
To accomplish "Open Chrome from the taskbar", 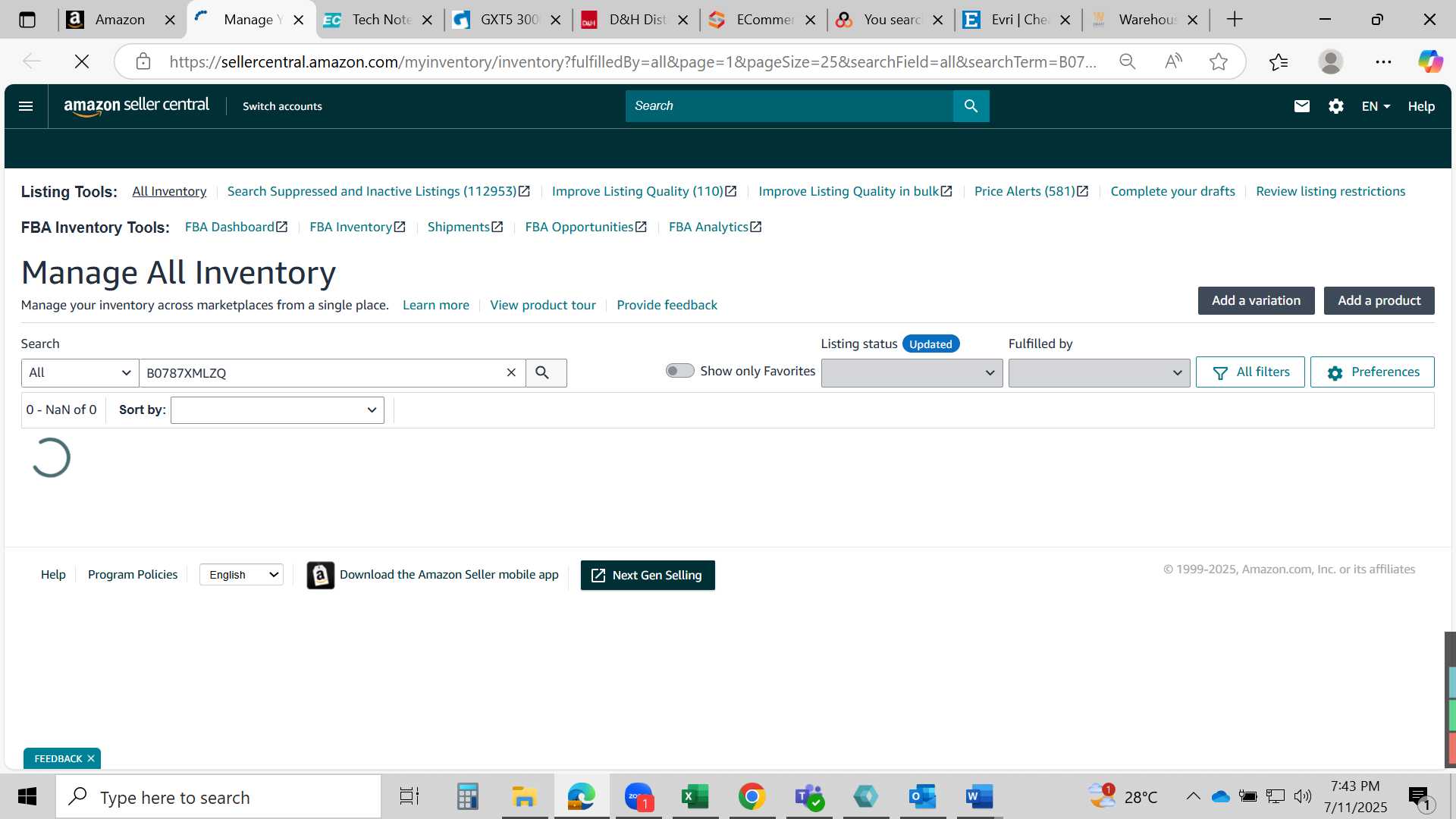I will tap(752, 797).
